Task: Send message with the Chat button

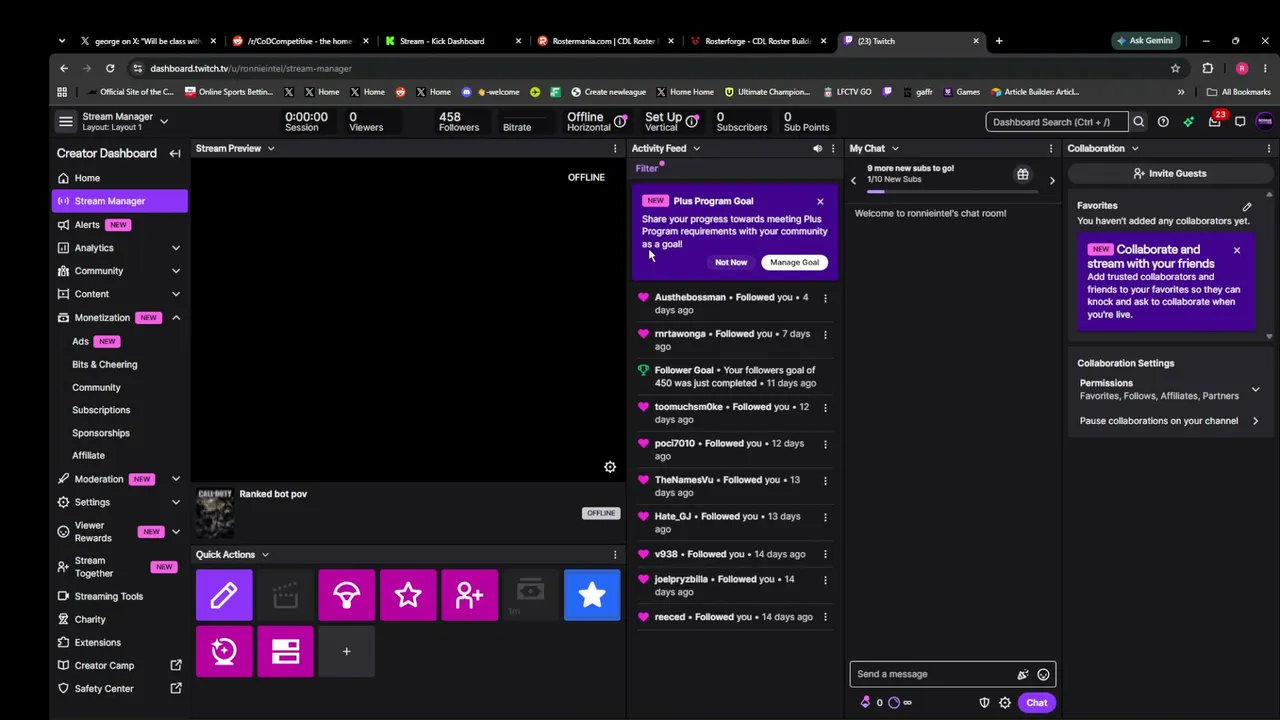Action: (1036, 703)
